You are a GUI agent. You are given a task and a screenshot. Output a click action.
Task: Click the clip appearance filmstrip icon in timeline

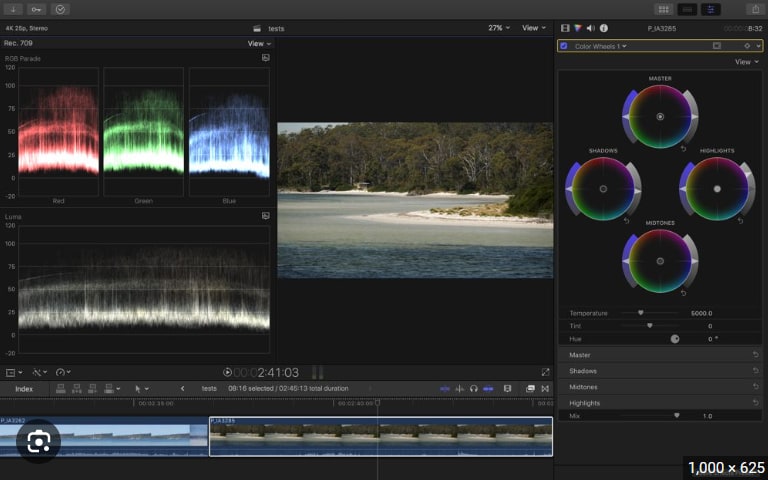click(x=507, y=388)
